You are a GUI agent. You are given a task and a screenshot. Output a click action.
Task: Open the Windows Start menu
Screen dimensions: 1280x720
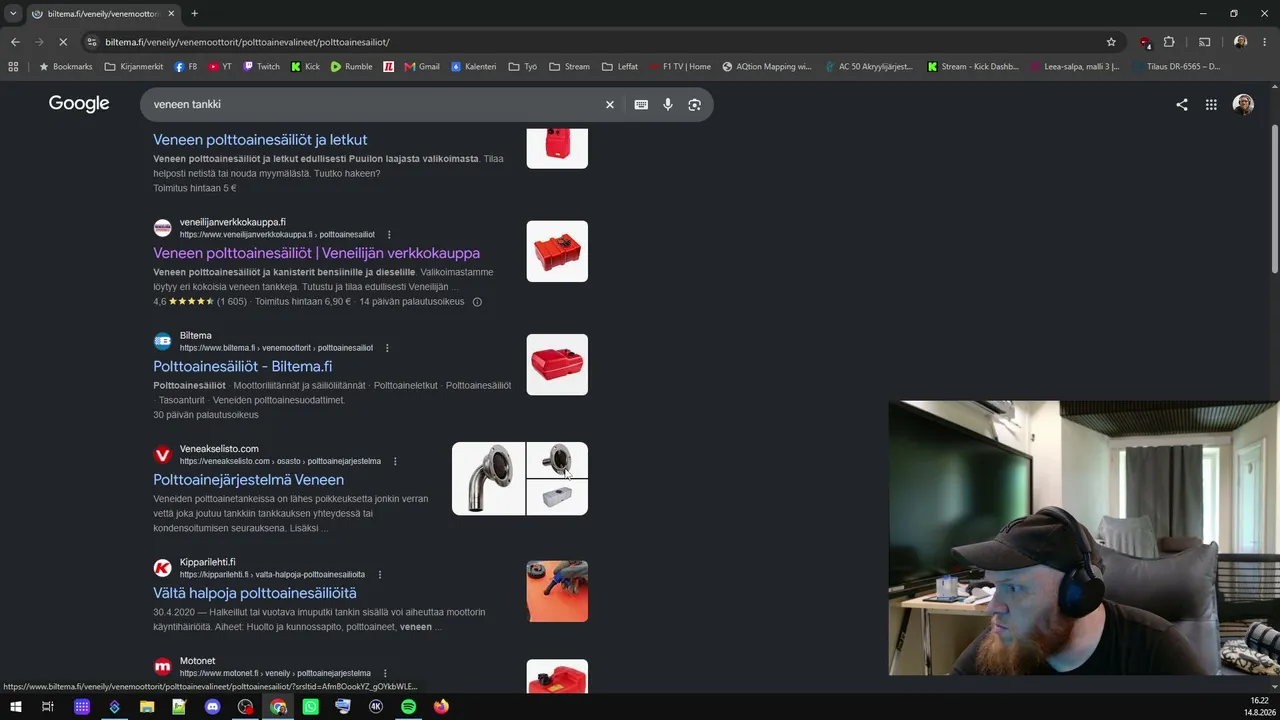(x=15, y=706)
